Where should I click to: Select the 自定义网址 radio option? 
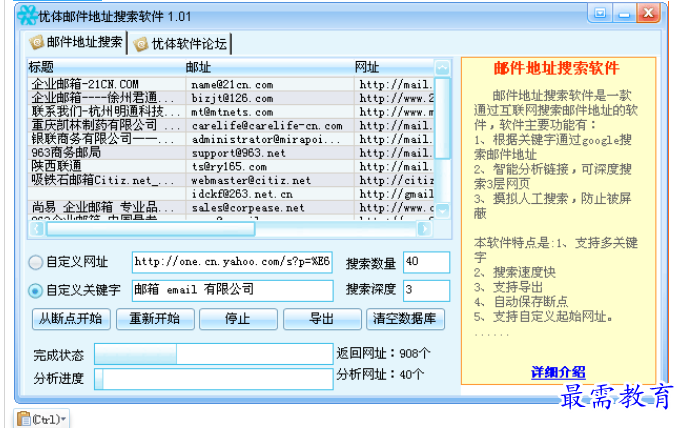point(35,262)
